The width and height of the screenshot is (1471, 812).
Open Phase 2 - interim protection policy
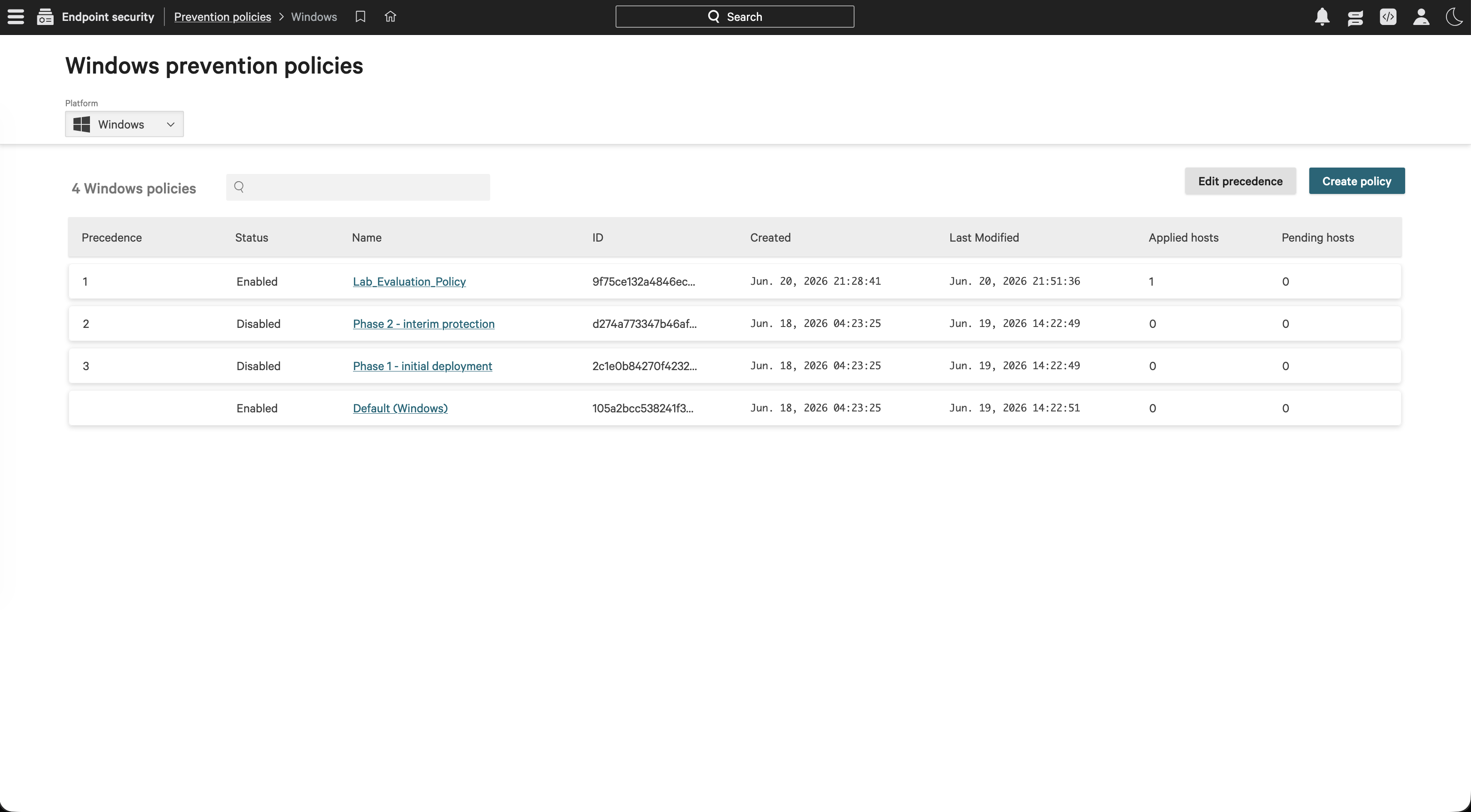[x=424, y=324]
